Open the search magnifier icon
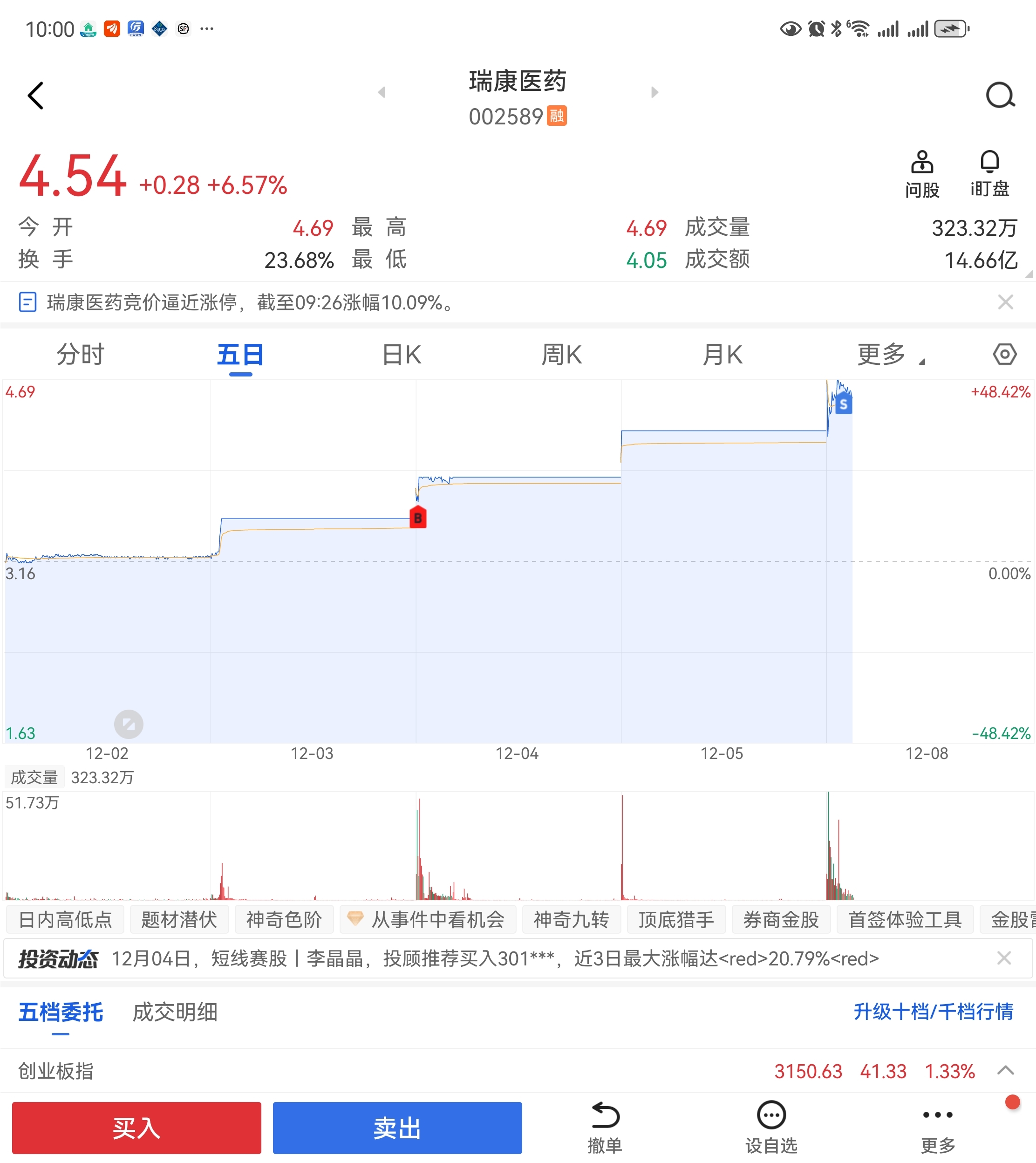This screenshot has width=1036, height=1163. tap(1000, 95)
